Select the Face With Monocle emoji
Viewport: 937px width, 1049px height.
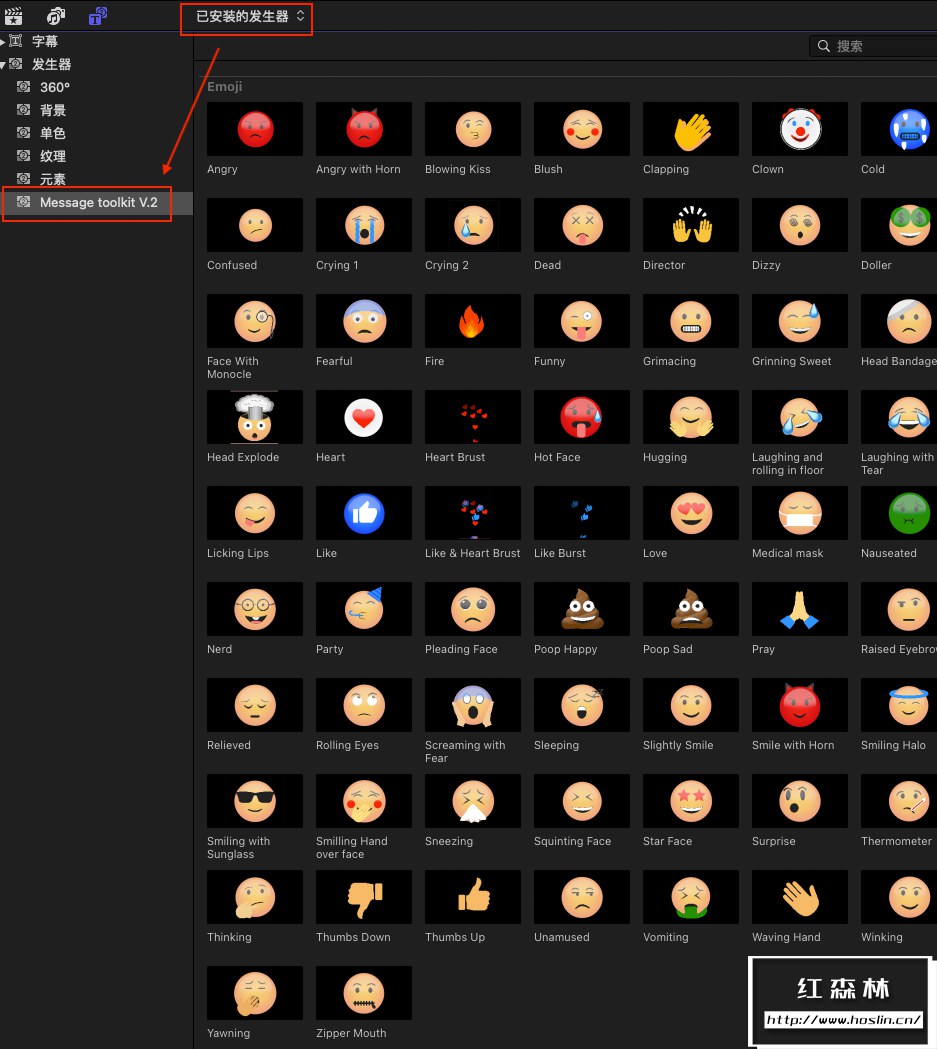tap(255, 321)
